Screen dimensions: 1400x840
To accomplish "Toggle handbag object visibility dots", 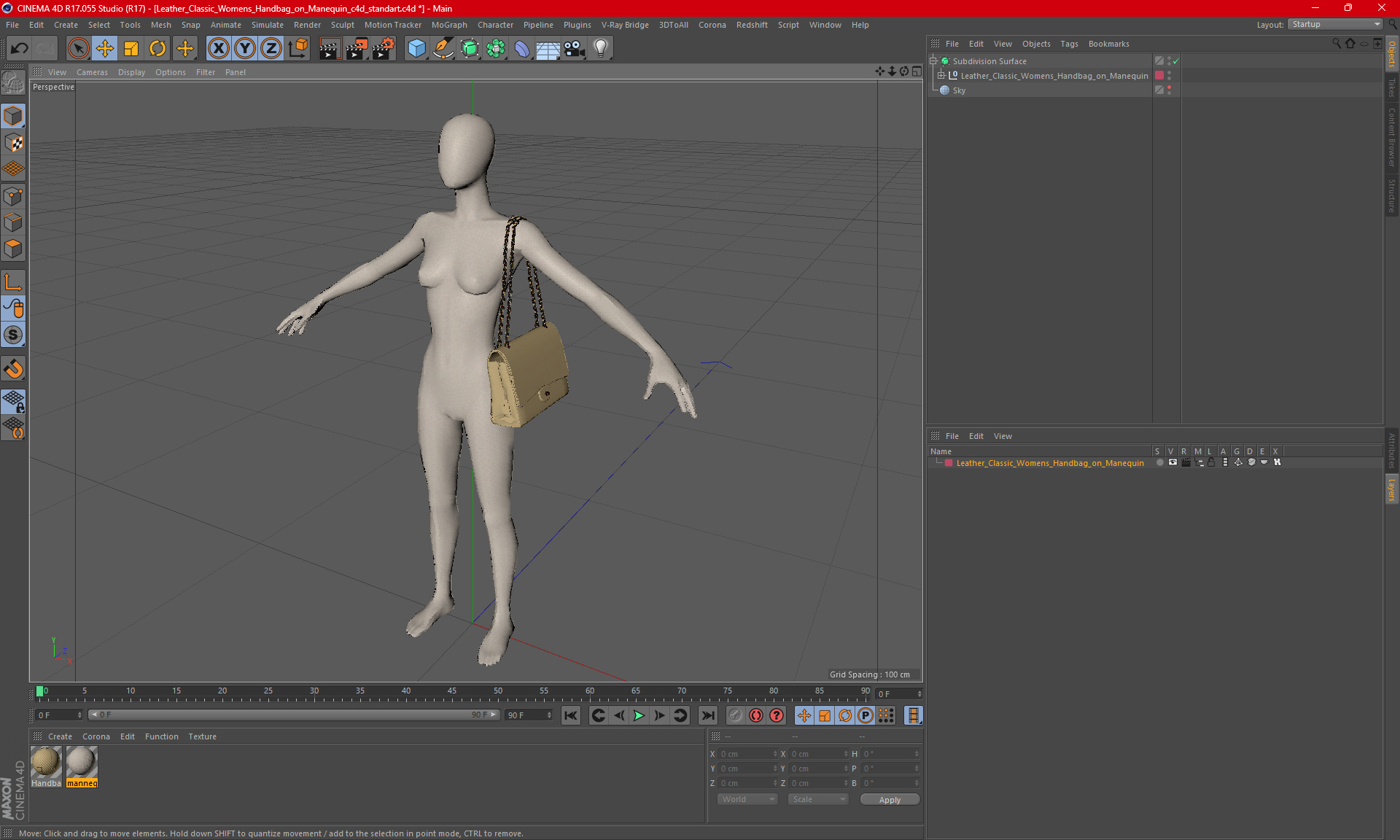I will [x=1170, y=76].
